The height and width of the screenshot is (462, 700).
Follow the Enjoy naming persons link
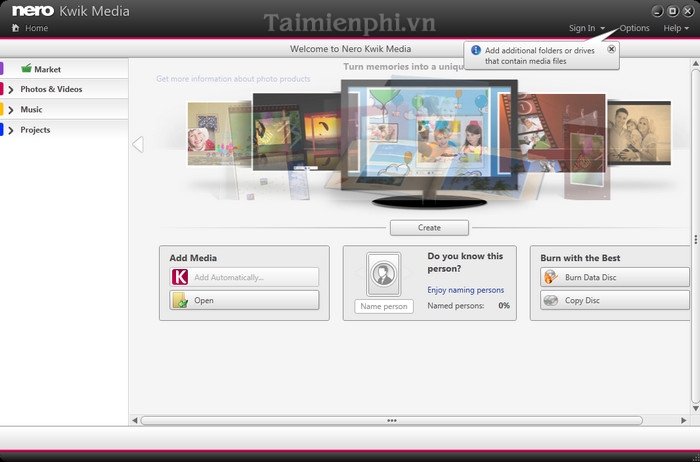(x=465, y=290)
